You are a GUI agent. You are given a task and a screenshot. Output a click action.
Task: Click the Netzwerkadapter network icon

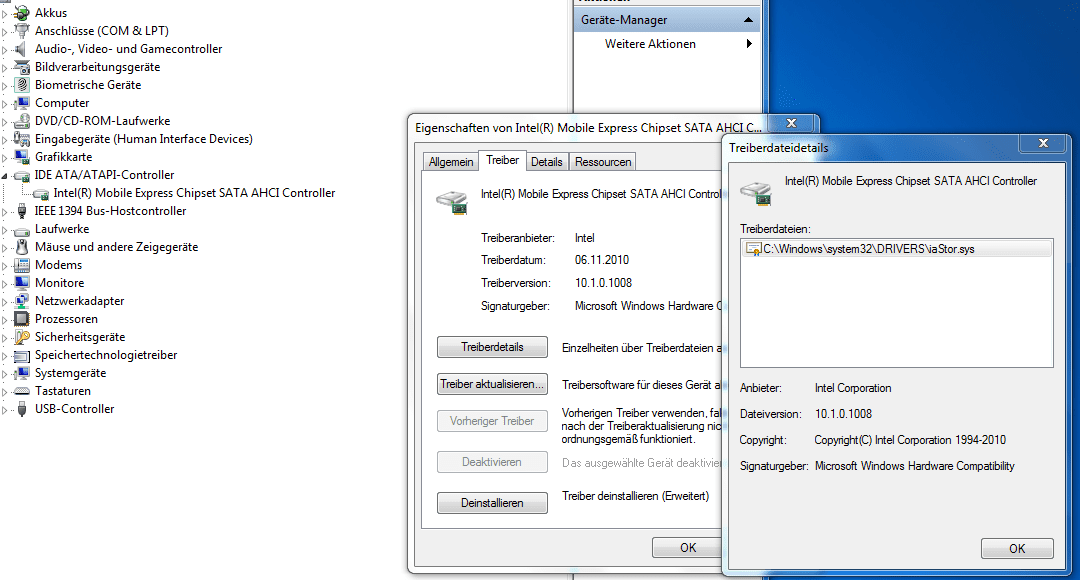point(22,301)
